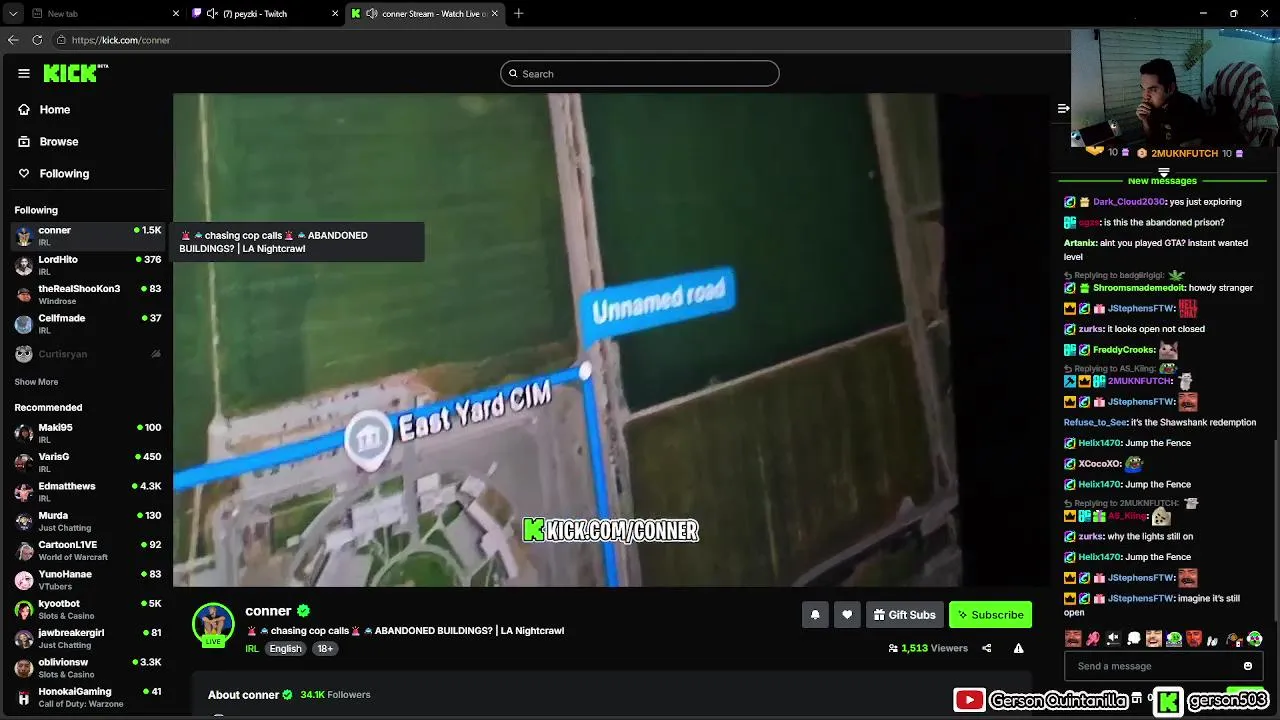Click the Kick search field
The height and width of the screenshot is (720, 1280).
tap(640, 73)
